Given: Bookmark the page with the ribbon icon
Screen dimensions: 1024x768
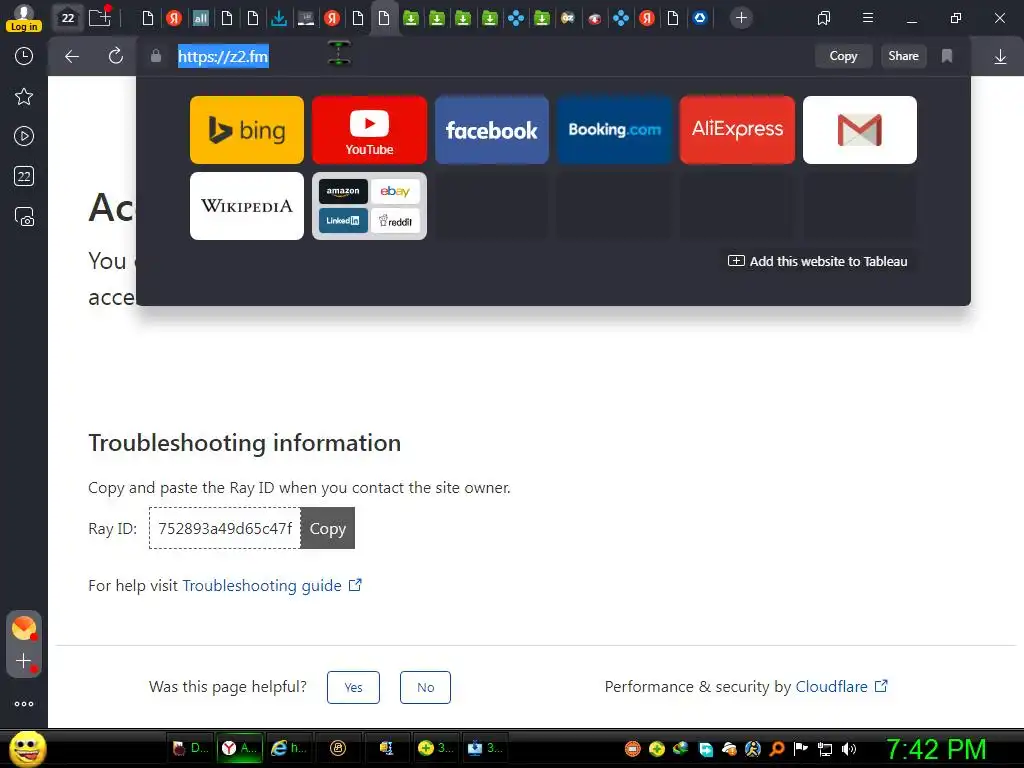Looking at the screenshot, I should point(947,56).
